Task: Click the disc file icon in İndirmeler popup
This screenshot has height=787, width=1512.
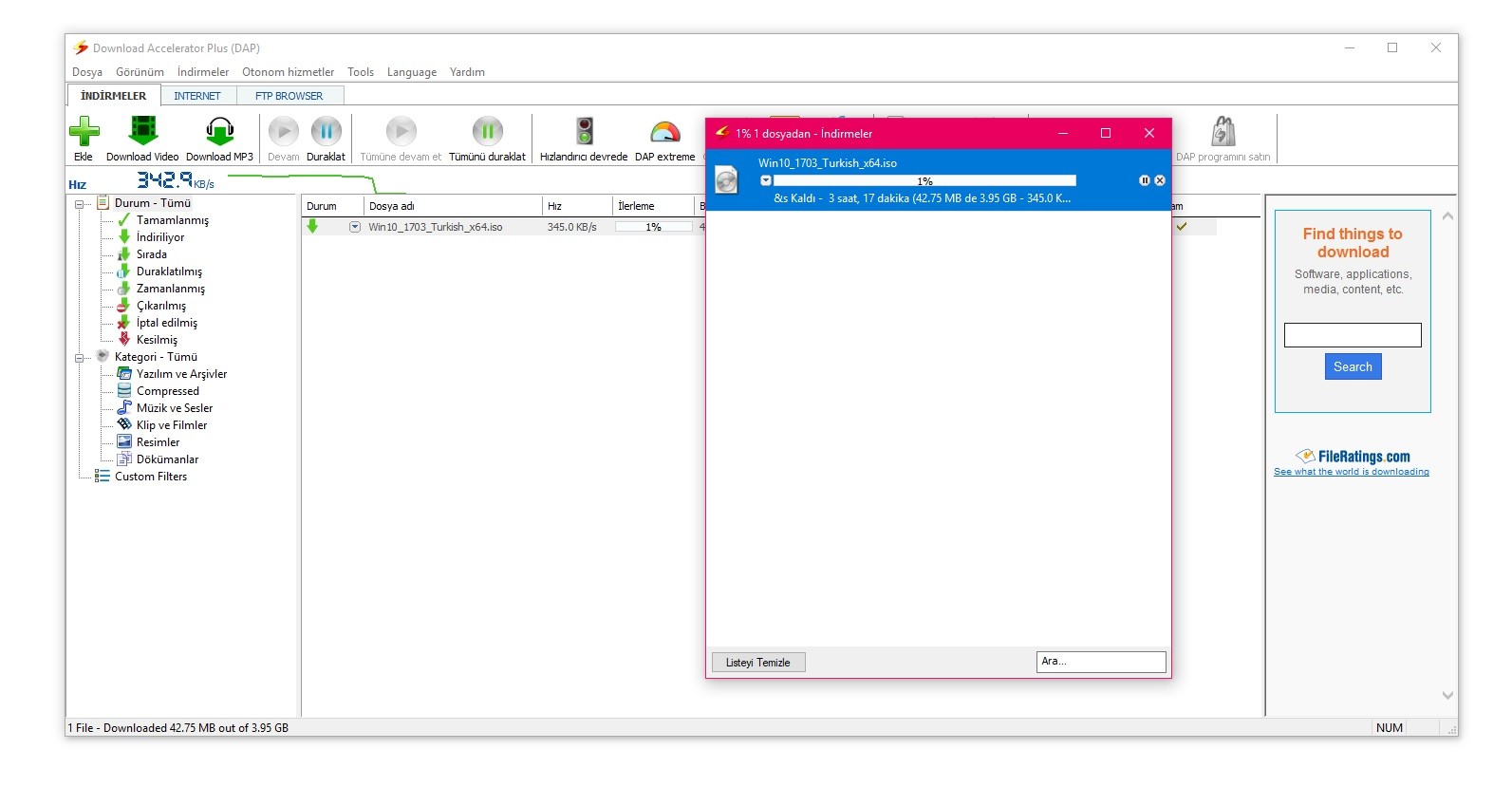Action: pos(726,180)
